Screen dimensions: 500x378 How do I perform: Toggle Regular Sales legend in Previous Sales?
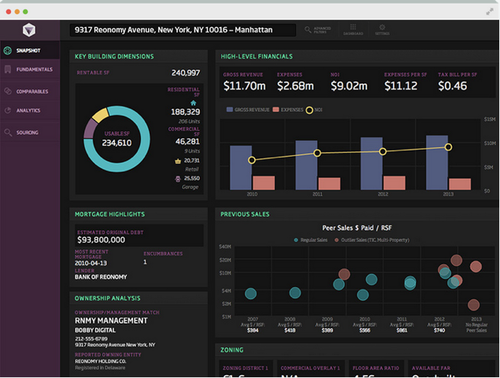[x=311, y=240]
